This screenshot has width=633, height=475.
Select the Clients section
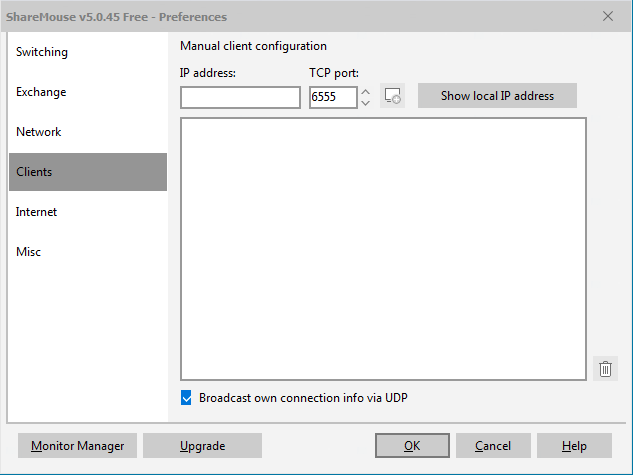tap(88, 172)
